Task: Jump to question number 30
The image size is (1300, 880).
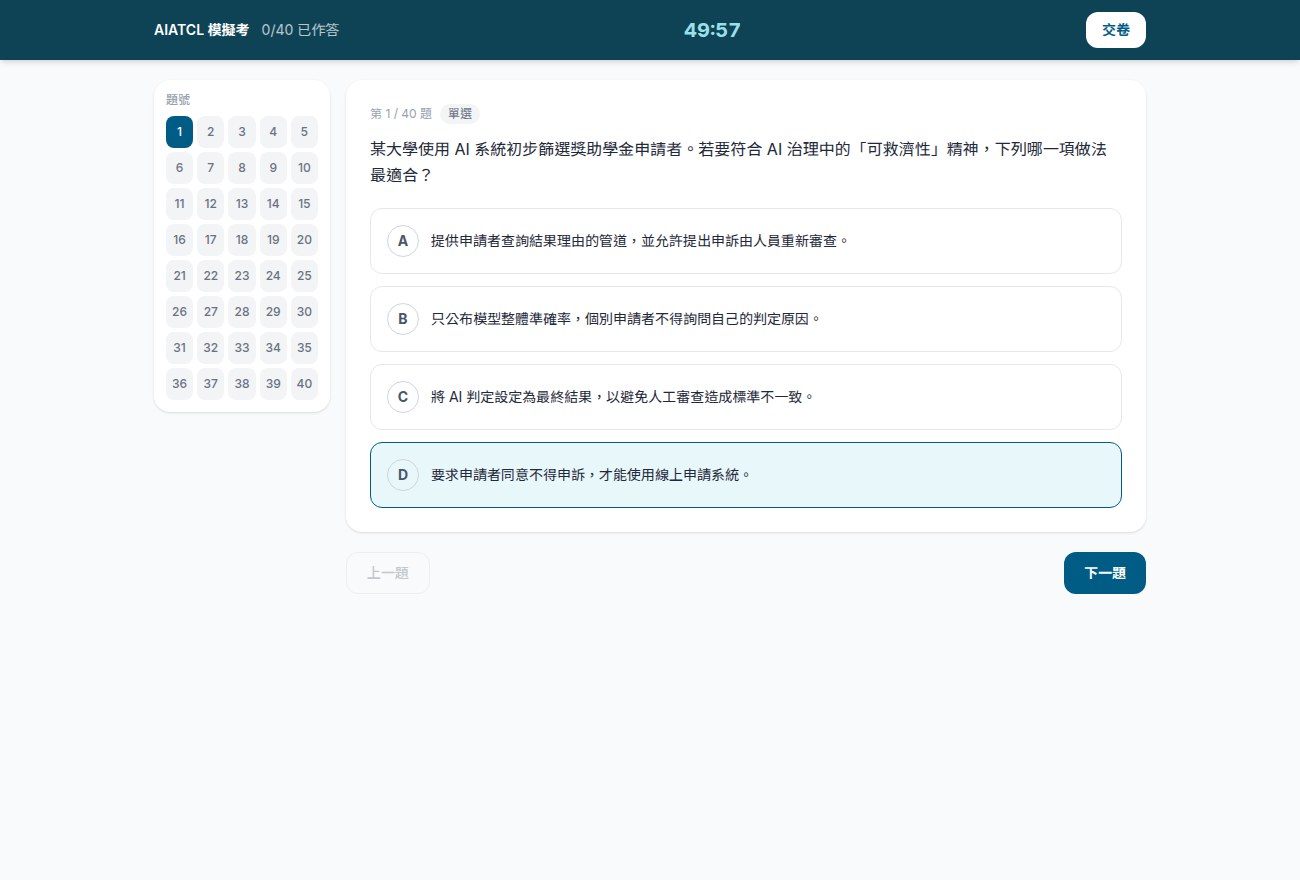Action: pos(305,312)
